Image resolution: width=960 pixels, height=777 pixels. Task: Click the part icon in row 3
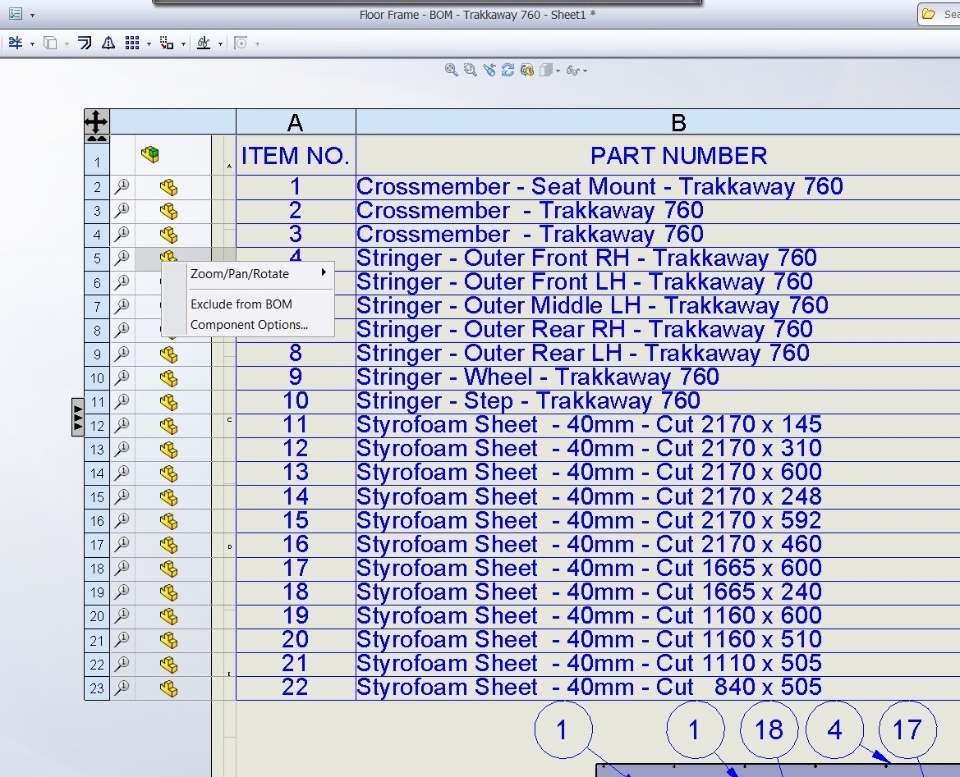pyautogui.click(x=168, y=211)
